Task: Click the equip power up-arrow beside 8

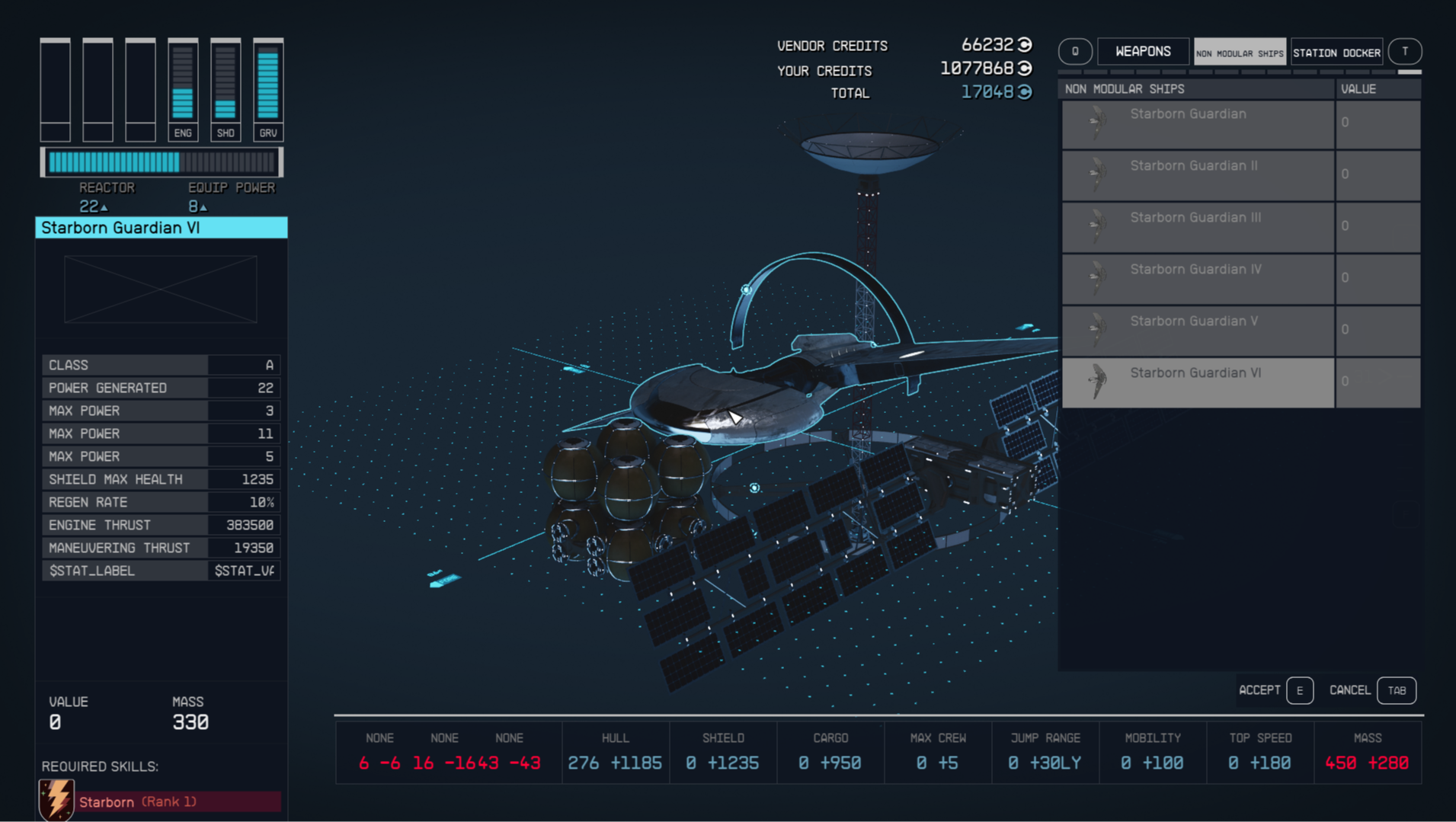Action: pyautogui.click(x=203, y=207)
